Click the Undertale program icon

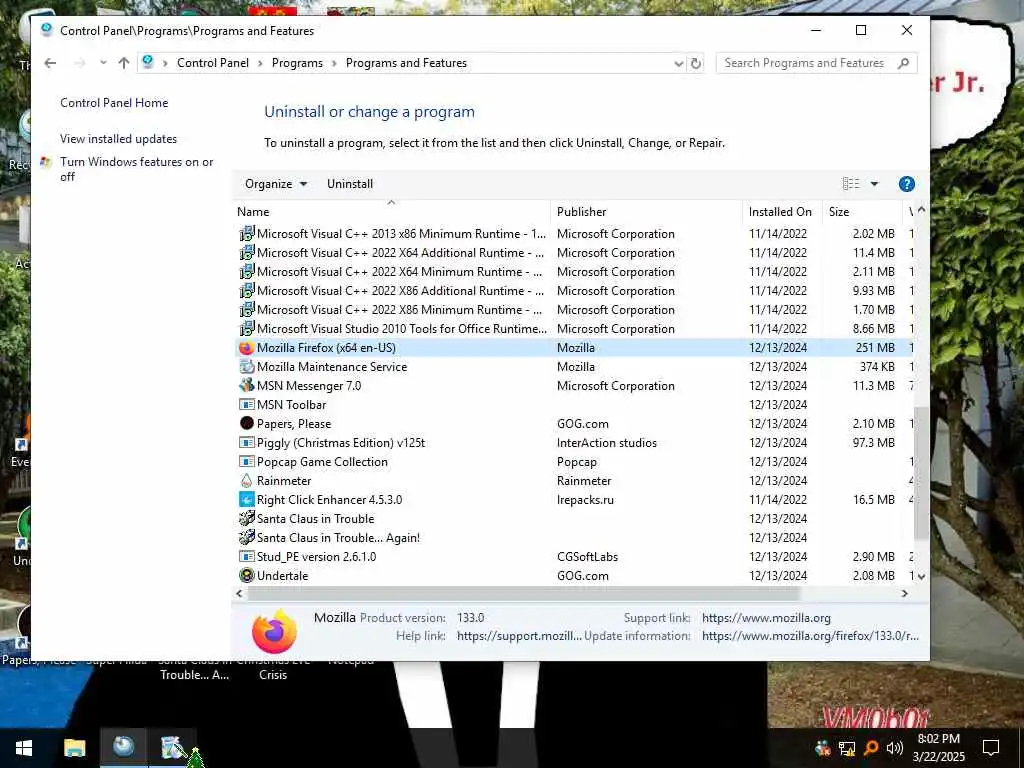pyautogui.click(x=246, y=575)
